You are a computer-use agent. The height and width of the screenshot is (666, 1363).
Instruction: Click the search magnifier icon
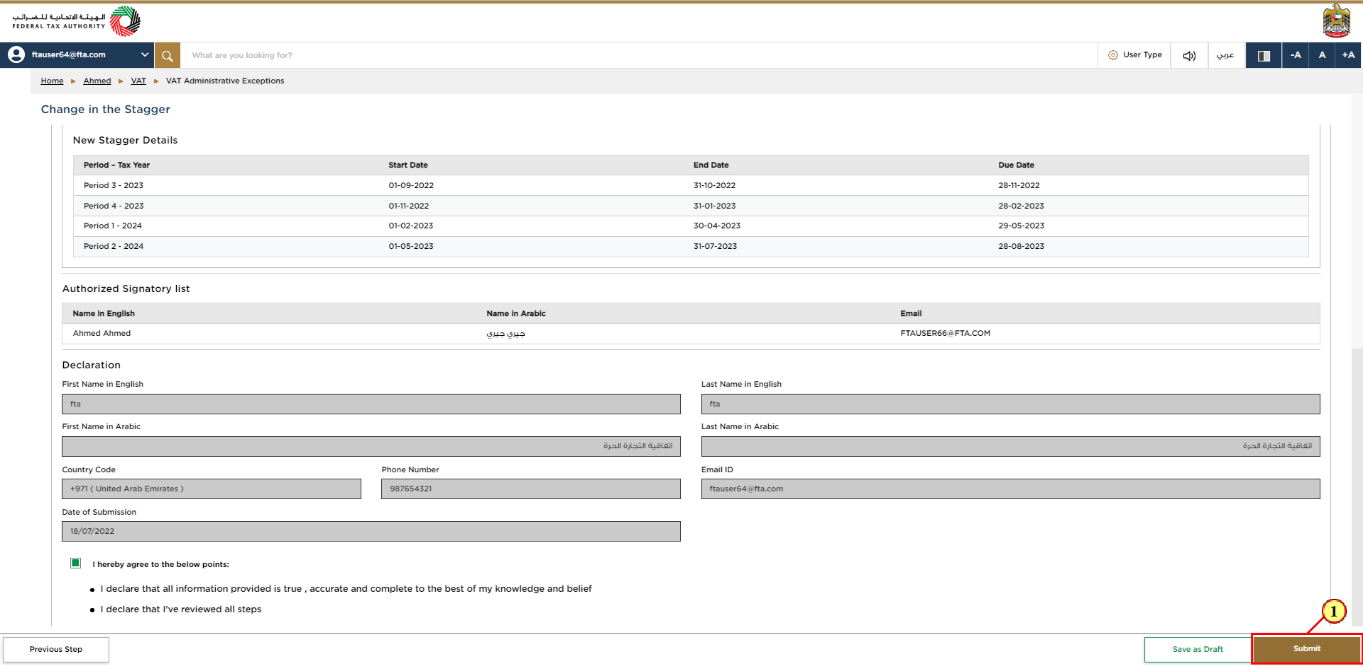tap(168, 56)
